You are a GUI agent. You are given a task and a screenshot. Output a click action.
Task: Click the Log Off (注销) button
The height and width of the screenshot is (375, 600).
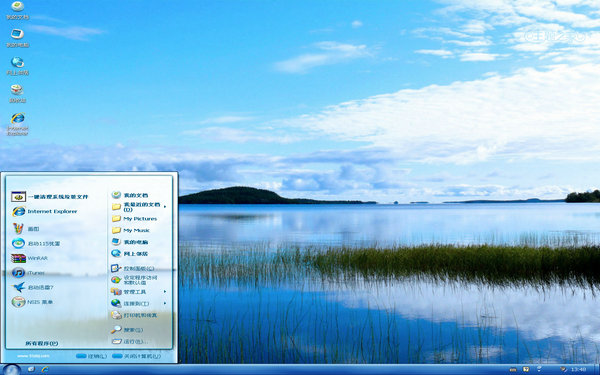91,356
